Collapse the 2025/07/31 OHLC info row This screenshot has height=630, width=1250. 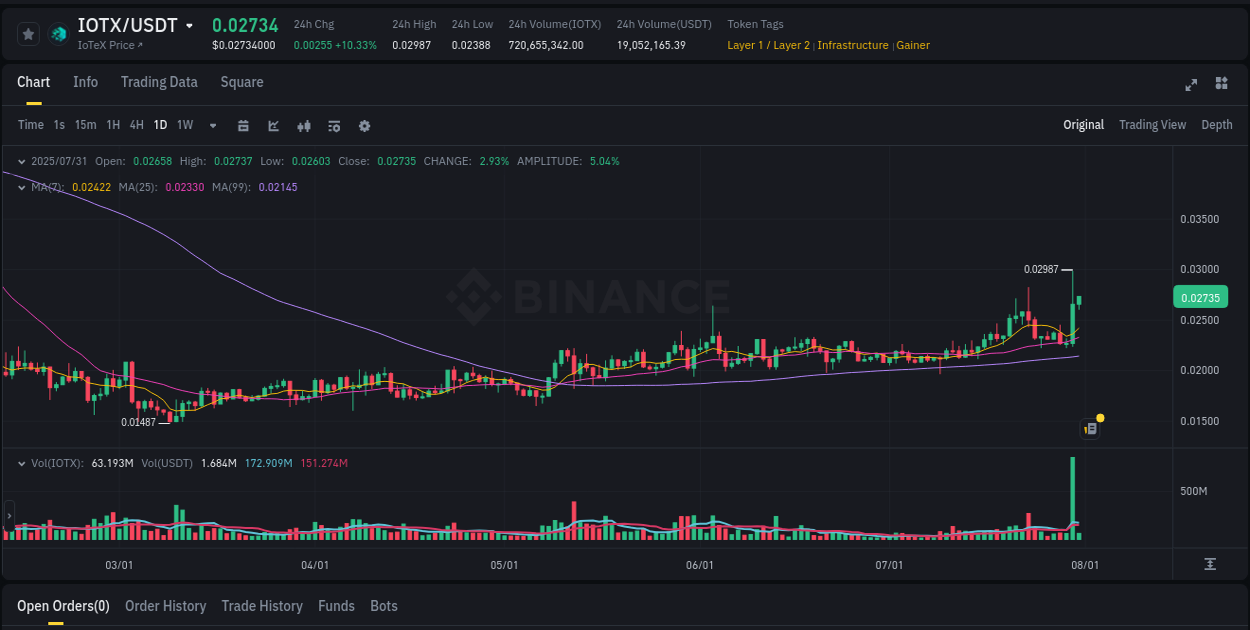(x=21, y=160)
